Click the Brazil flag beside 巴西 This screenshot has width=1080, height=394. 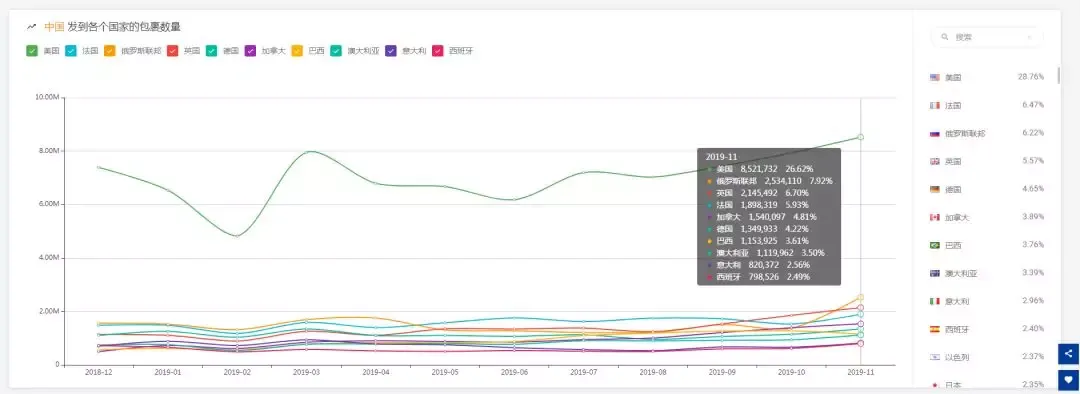click(935, 245)
